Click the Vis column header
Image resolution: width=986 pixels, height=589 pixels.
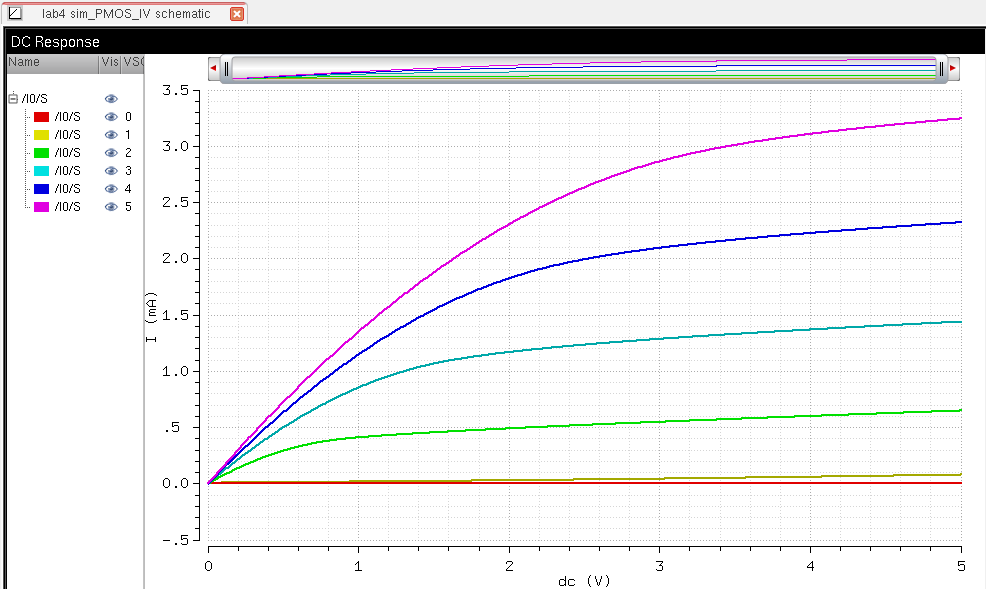(x=109, y=62)
